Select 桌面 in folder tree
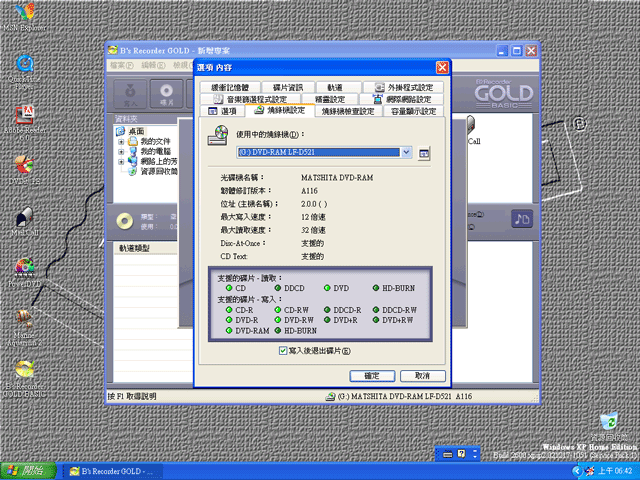Viewport: 640px width, 480px height. coord(136,131)
